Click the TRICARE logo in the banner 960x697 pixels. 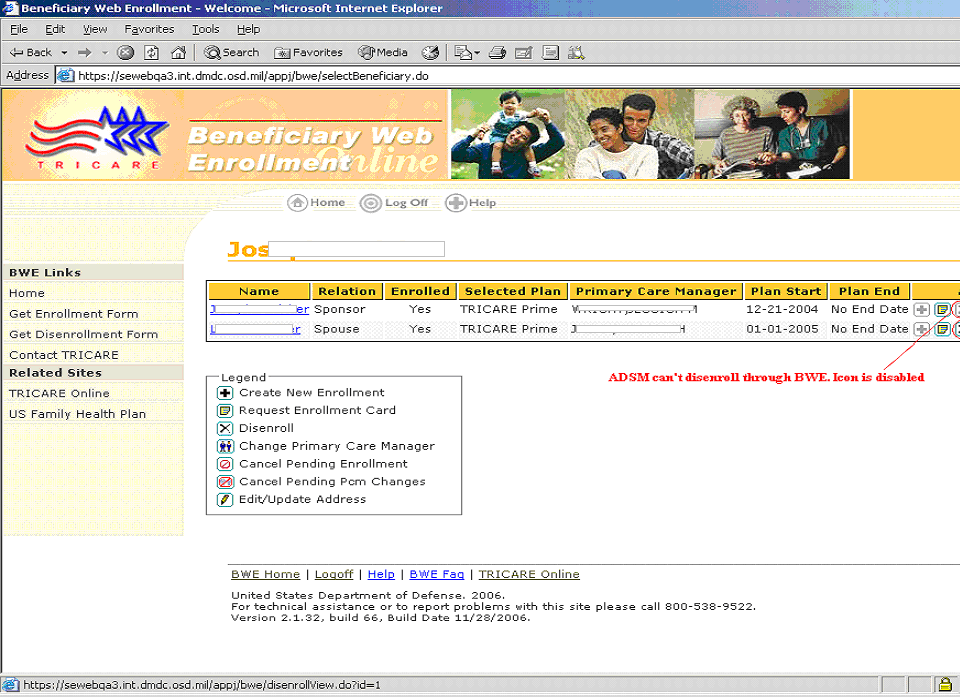click(96, 138)
